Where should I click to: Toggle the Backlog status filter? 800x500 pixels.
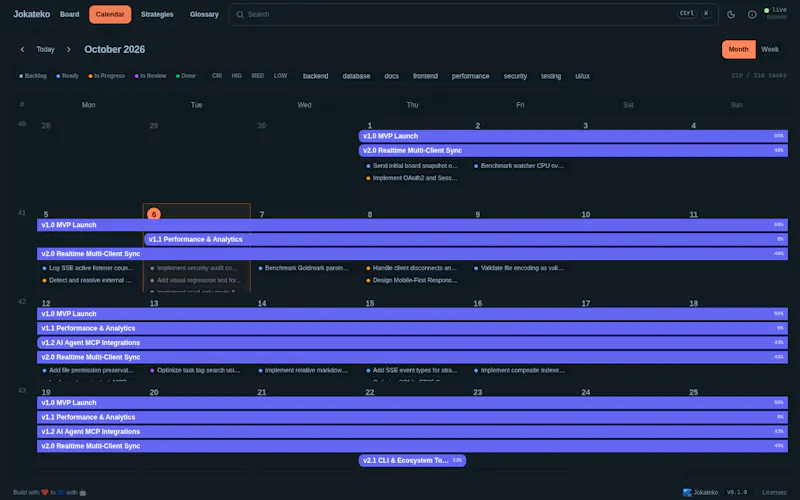[33, 76]
